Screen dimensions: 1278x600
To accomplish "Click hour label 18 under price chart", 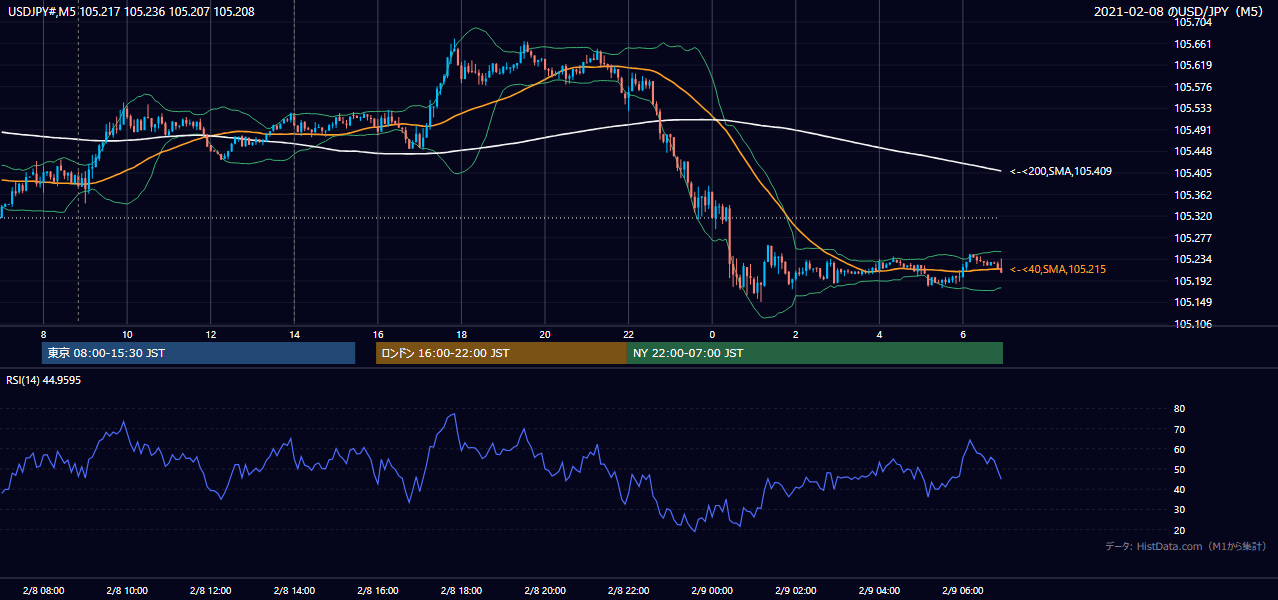I will coord(461,334).
